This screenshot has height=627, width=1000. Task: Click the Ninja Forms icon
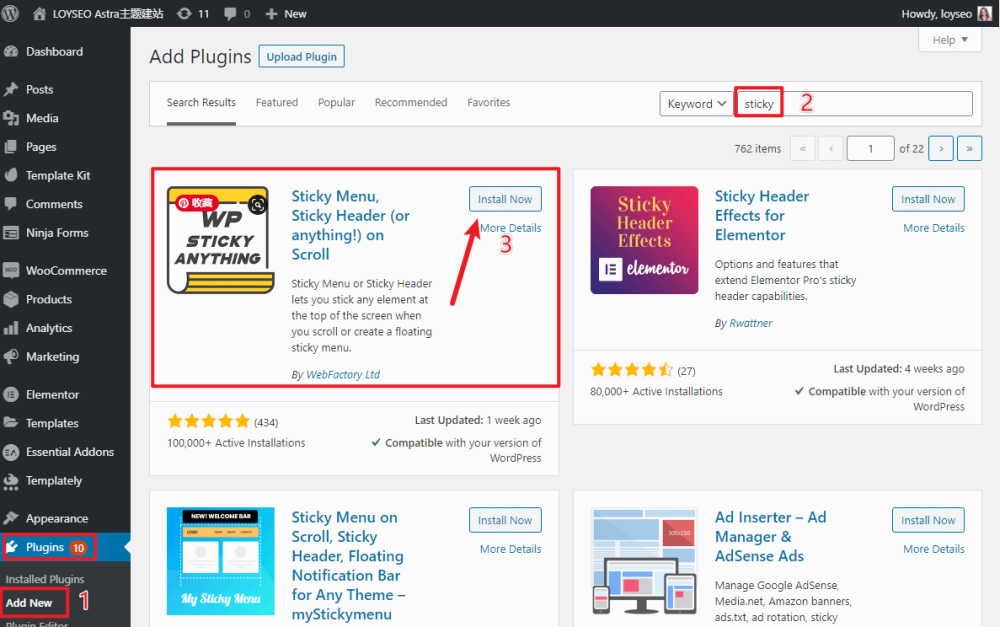click(11, 233)
